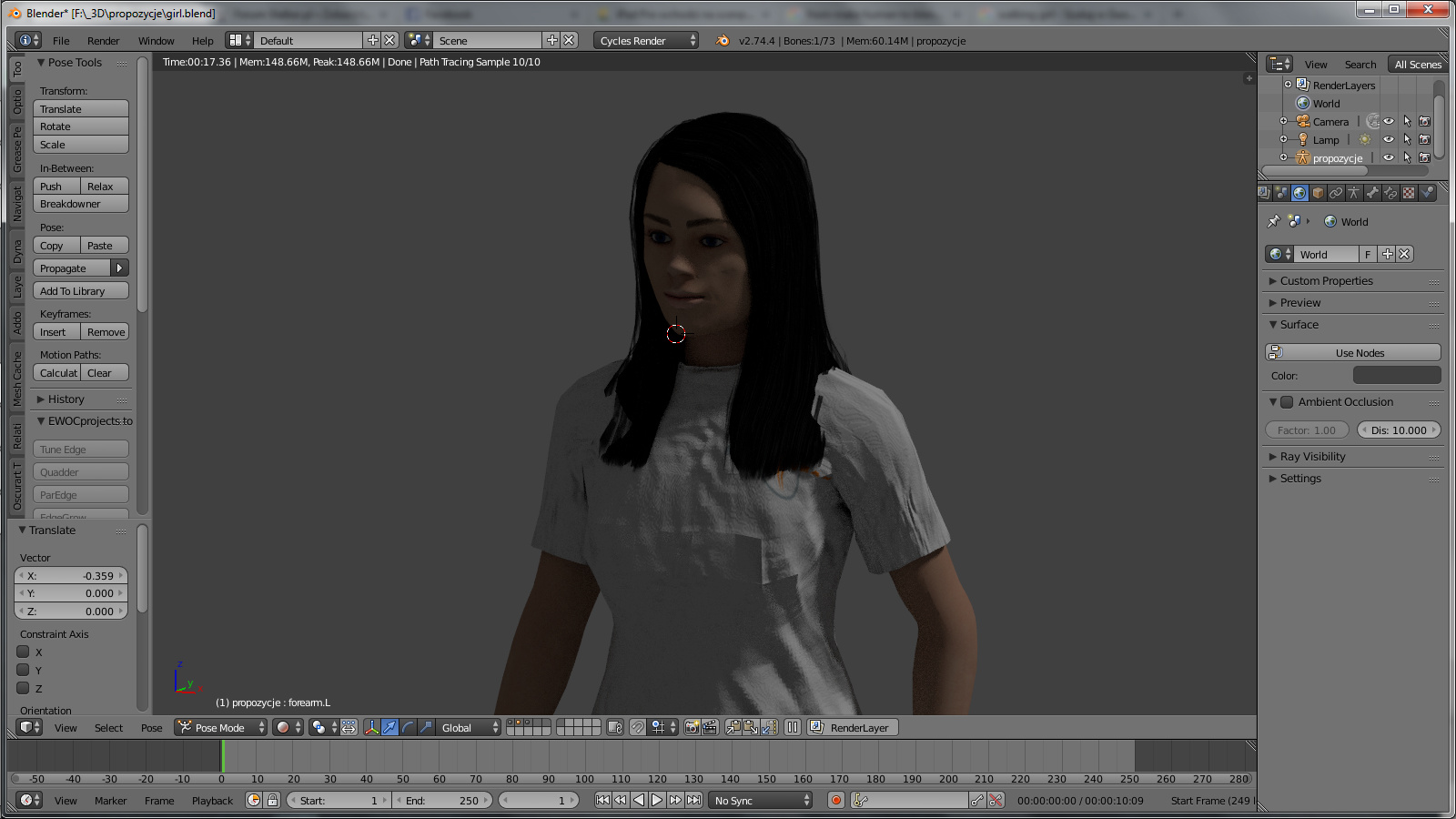Expand the Ray Visibility panel
The width and height of the screenshot is (1456, 819).
pos(1312,457)
